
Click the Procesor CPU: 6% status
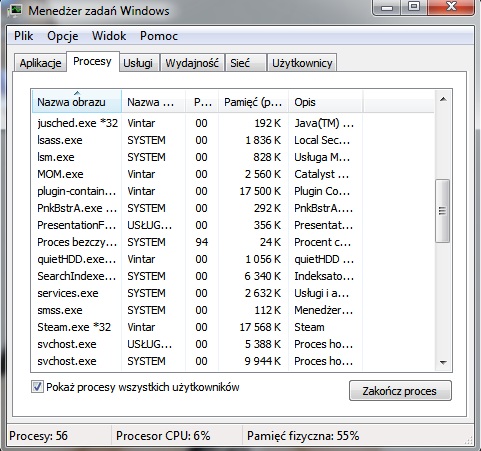tap(163, 436)
